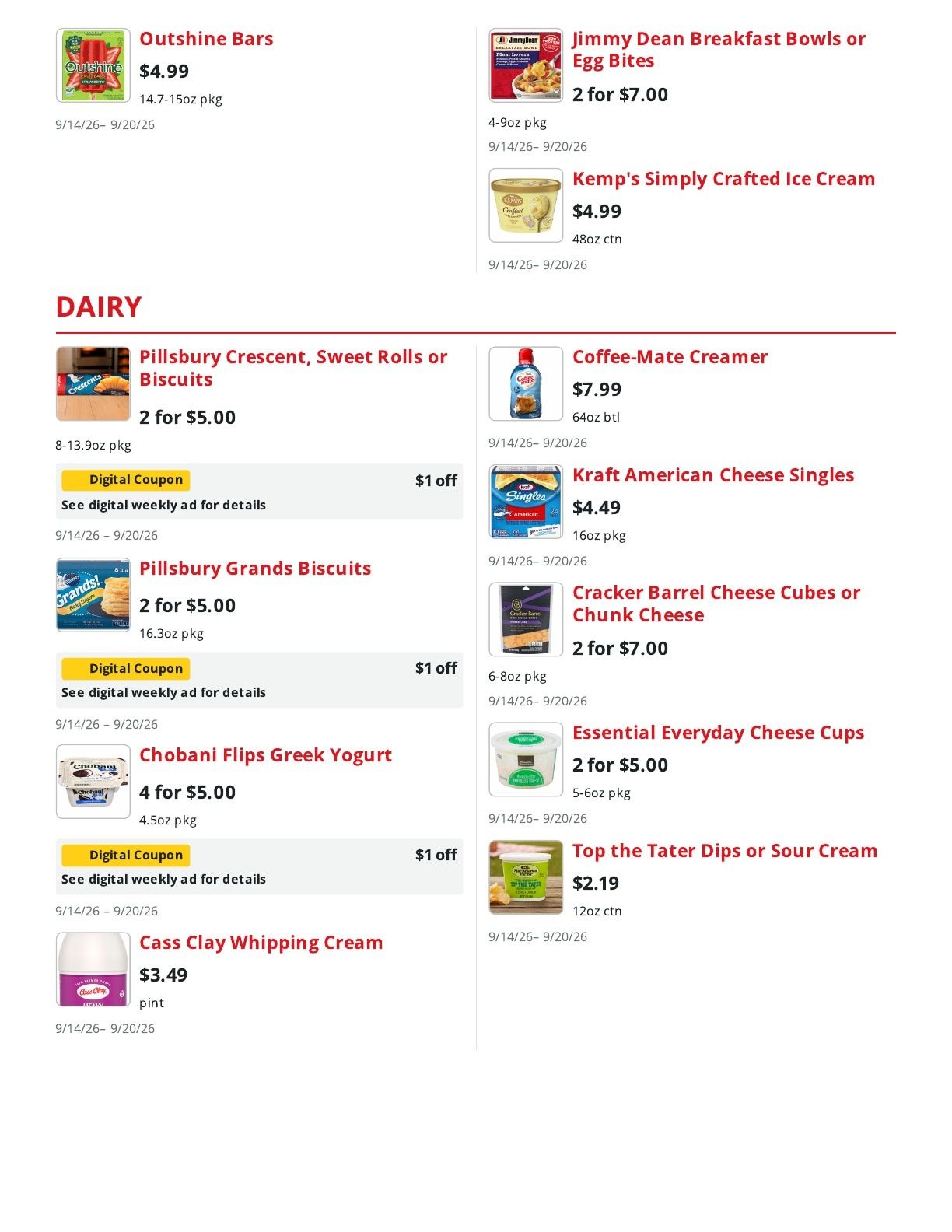Click the Pillsbury Grands Biscuits title link
The image size is (952, 1232).
point(255,569)
